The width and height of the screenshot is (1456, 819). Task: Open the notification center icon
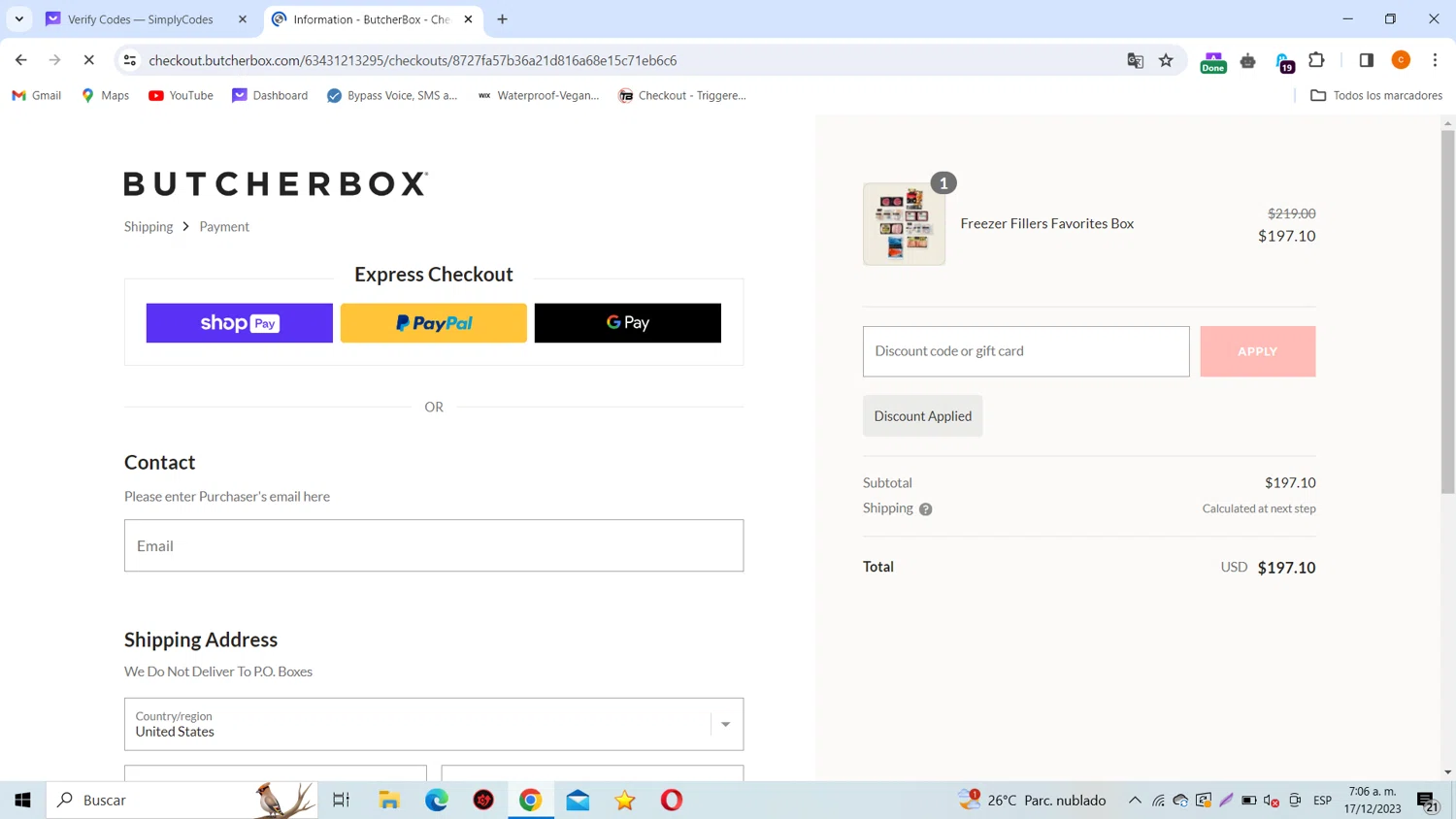pos(1427,801)
